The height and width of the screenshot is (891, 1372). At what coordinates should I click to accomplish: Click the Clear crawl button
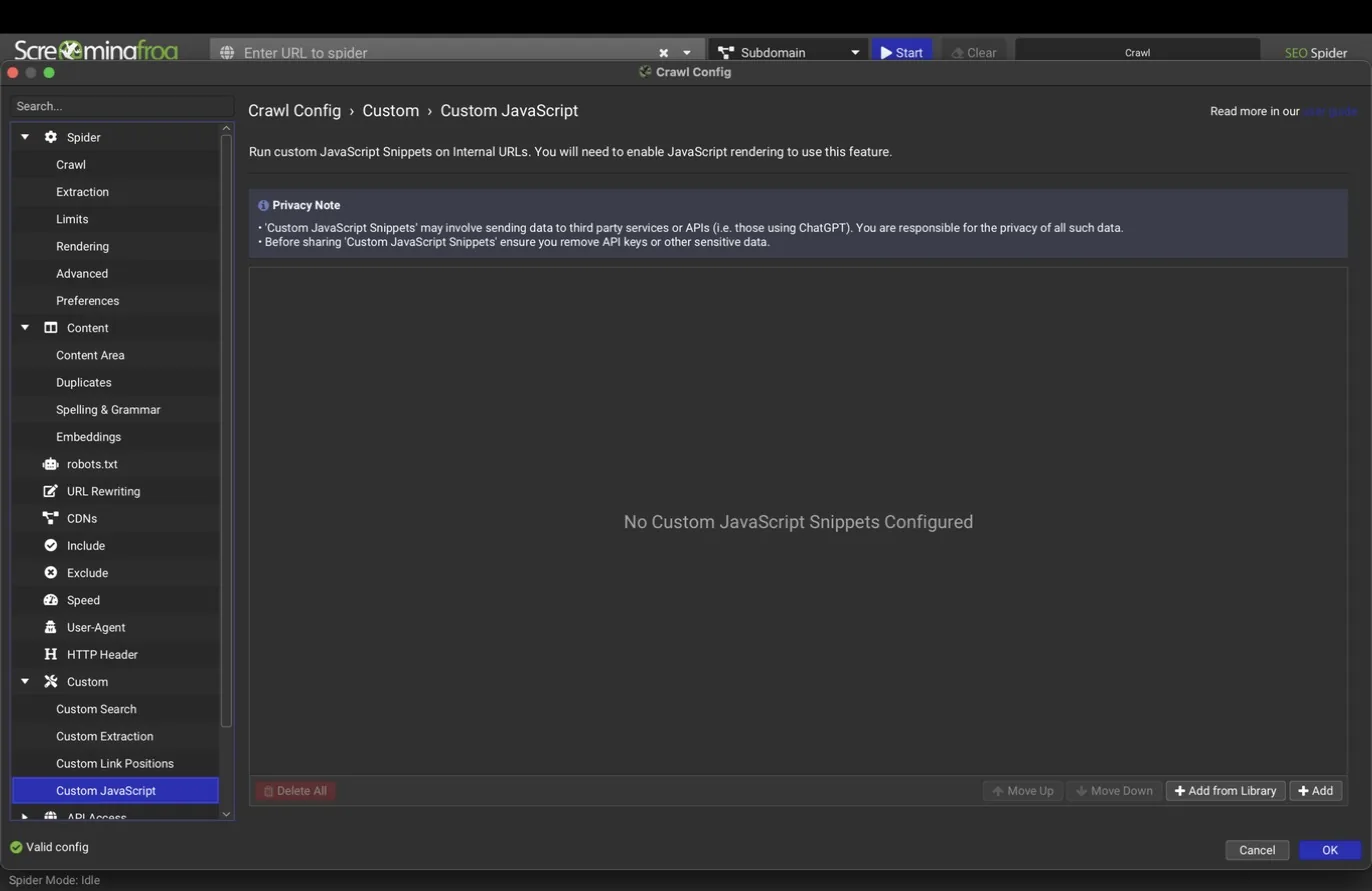pyautogui.click(x=974, y=52)
